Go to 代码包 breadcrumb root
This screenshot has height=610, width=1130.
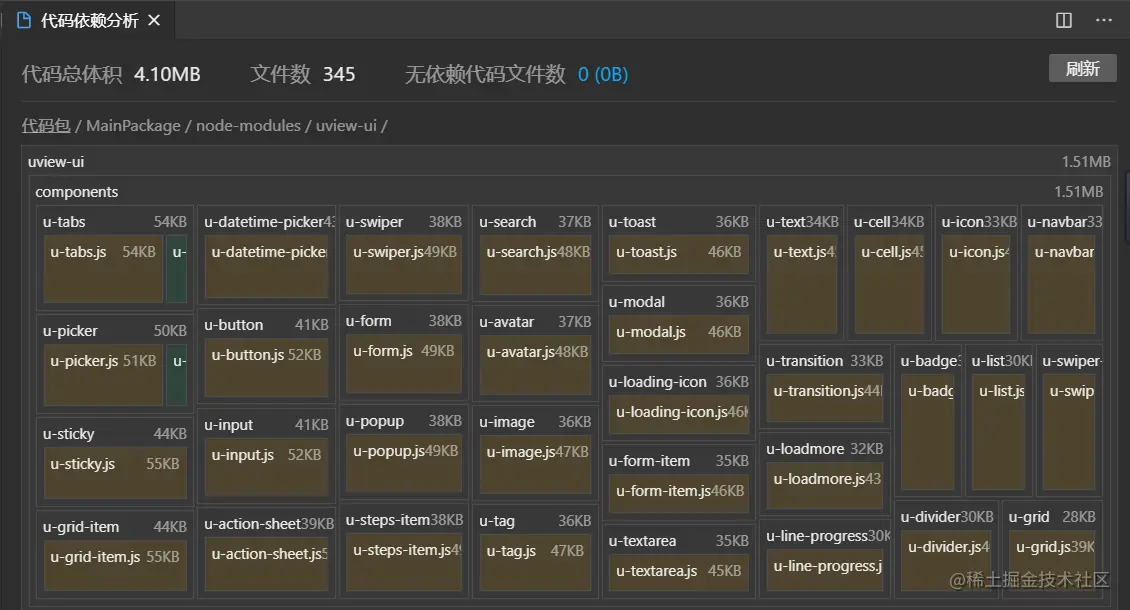[46, 125]
